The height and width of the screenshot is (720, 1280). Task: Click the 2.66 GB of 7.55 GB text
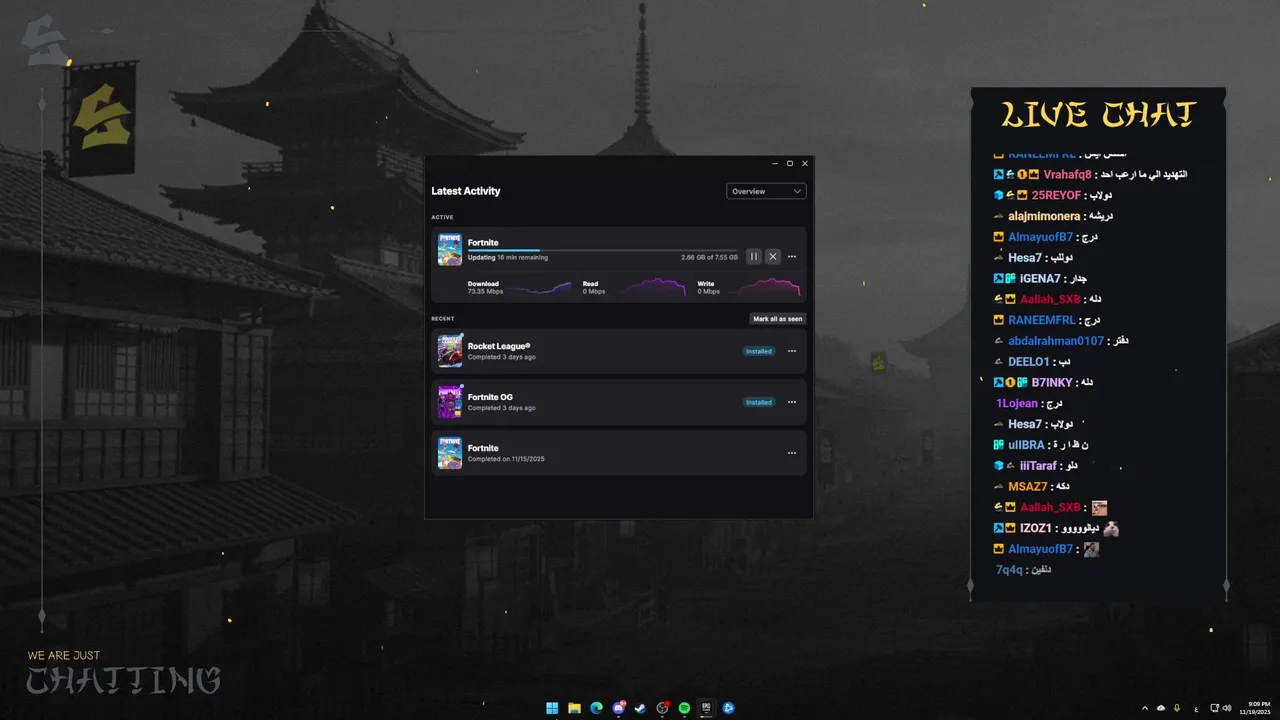[x=709, y=257]
